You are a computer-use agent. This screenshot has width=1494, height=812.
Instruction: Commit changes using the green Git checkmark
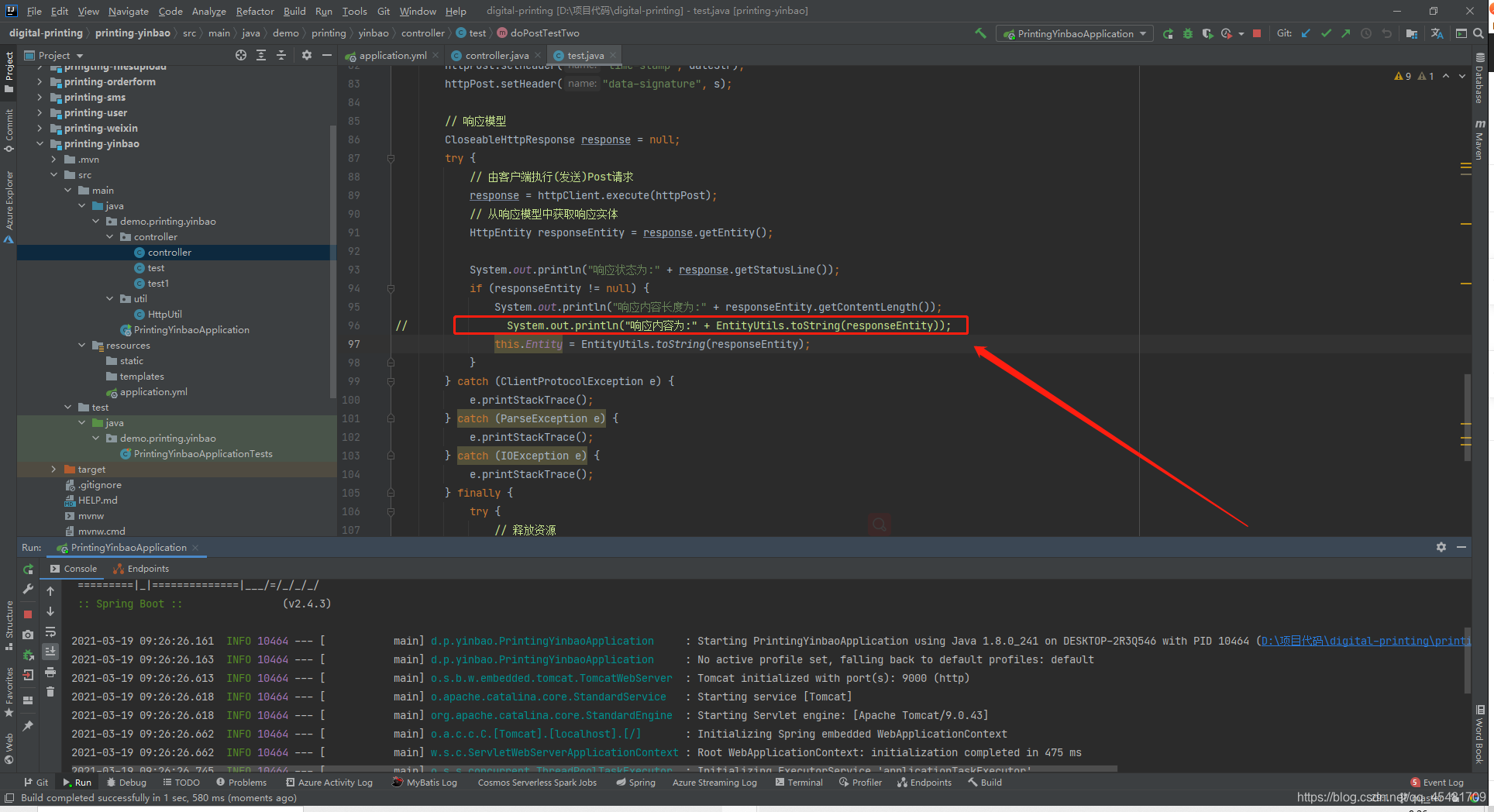pos(1327,33)
